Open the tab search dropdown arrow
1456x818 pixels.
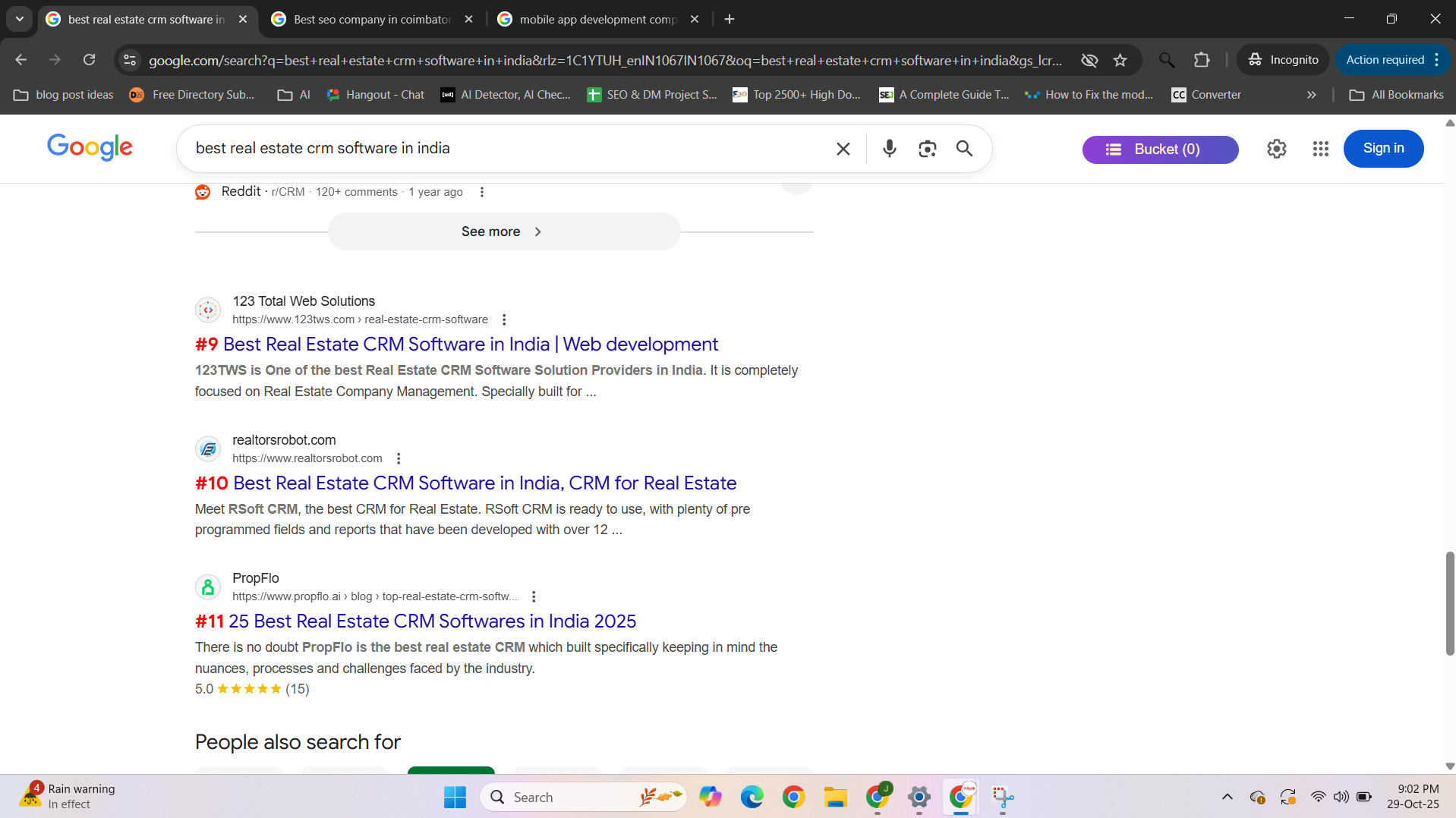20,19
